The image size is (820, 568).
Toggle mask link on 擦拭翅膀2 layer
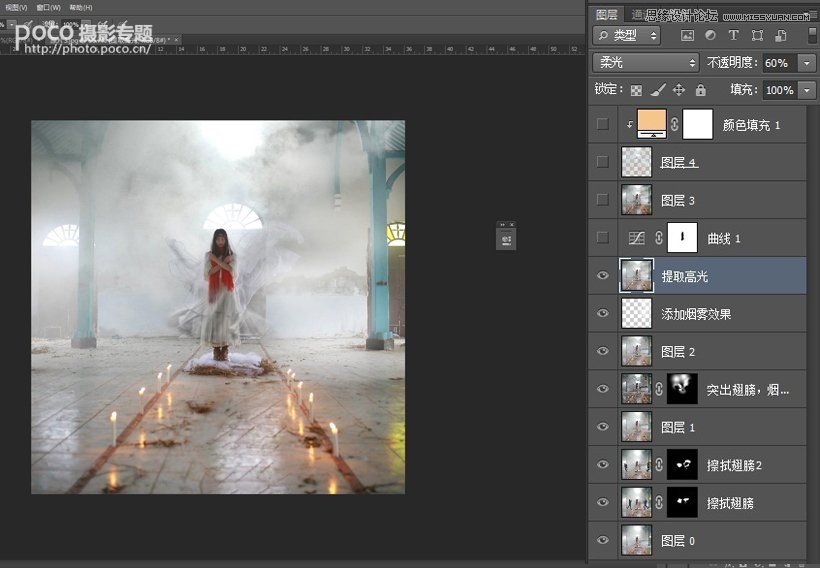[x=659, y=464]
